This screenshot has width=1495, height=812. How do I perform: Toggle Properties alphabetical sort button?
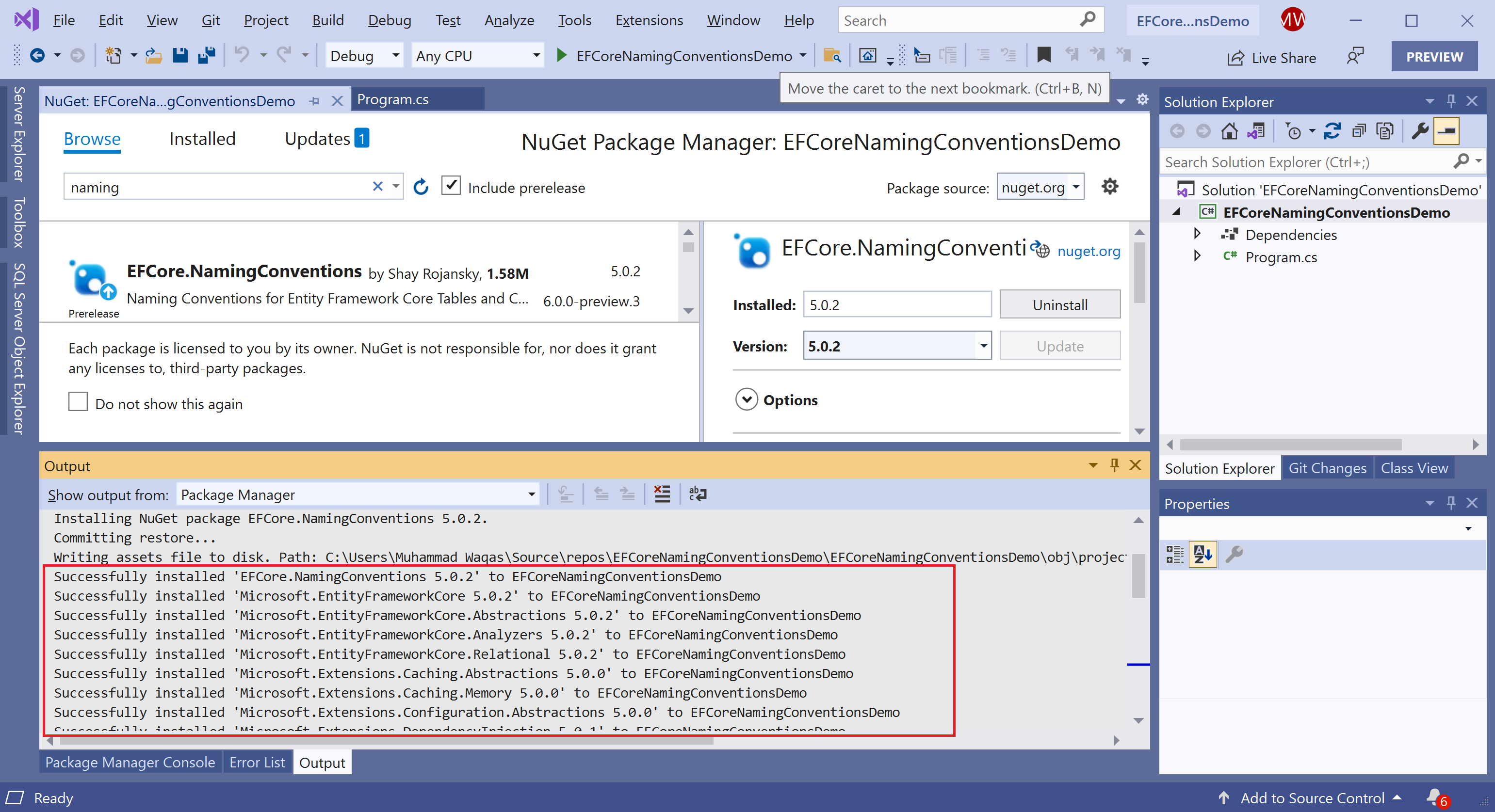[1202, 555]
